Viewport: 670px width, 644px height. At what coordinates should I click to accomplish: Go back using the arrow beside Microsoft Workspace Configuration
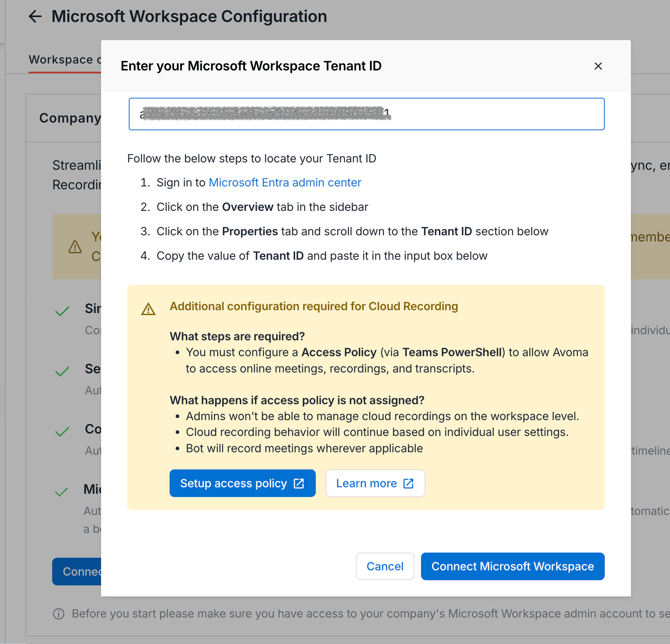click(35, 17)
